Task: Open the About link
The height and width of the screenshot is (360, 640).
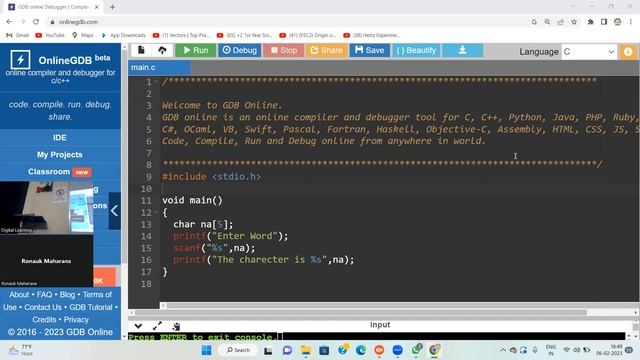Action: (x=19, y=295)
